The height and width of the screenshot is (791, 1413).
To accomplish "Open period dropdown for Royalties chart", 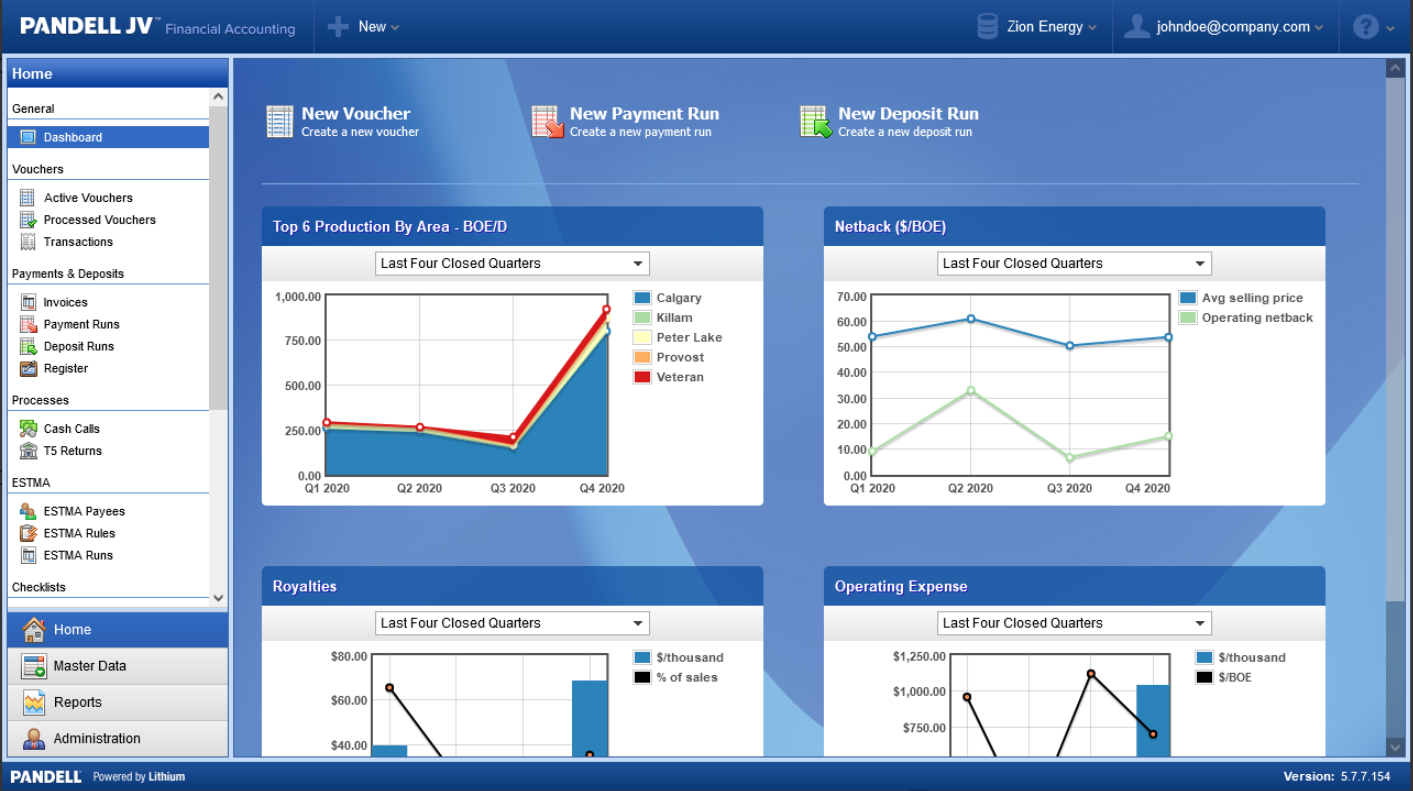I will tap(512, 623).
